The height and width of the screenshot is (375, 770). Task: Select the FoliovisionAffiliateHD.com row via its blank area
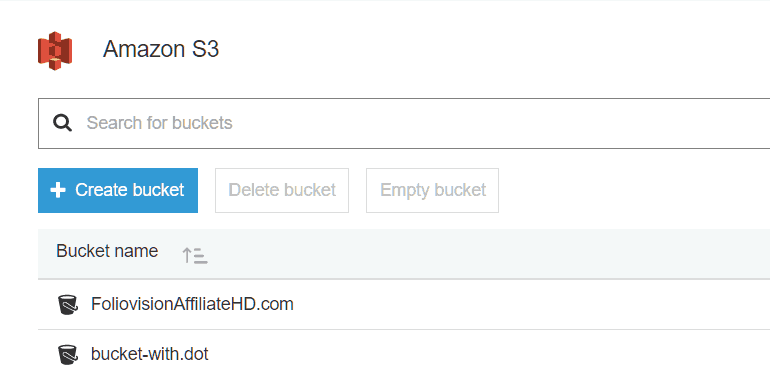pyautogui.click(x=530, y=304)
